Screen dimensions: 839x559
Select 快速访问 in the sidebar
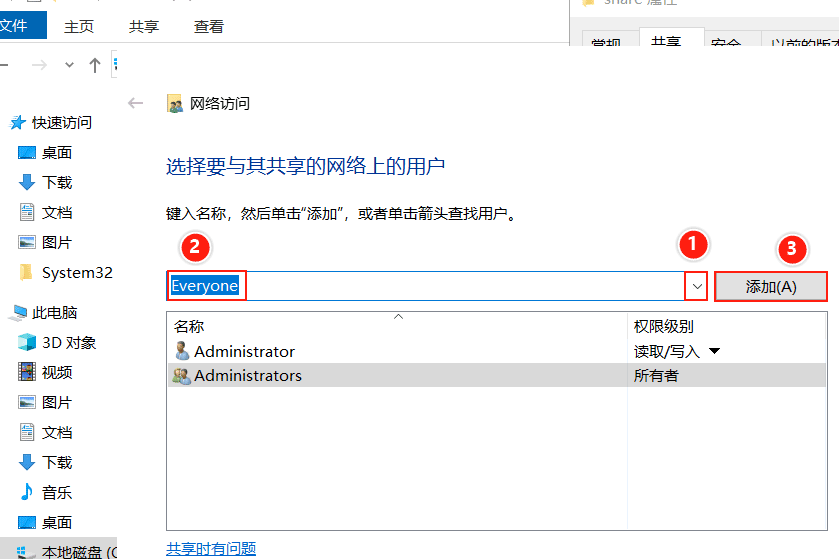pos(62,122)
